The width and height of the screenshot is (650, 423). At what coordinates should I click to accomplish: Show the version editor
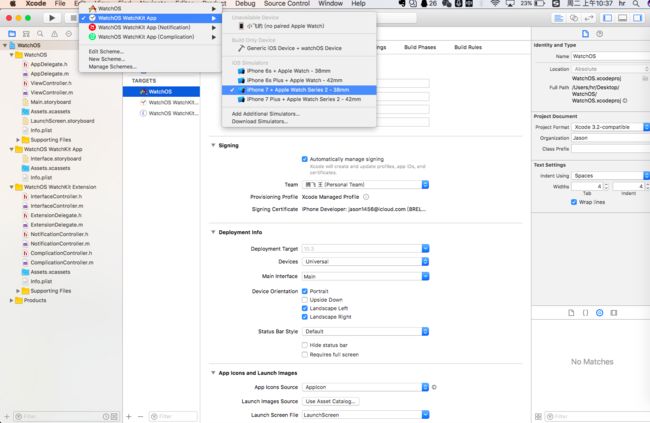pyautogui.click(x=589, y=18)
